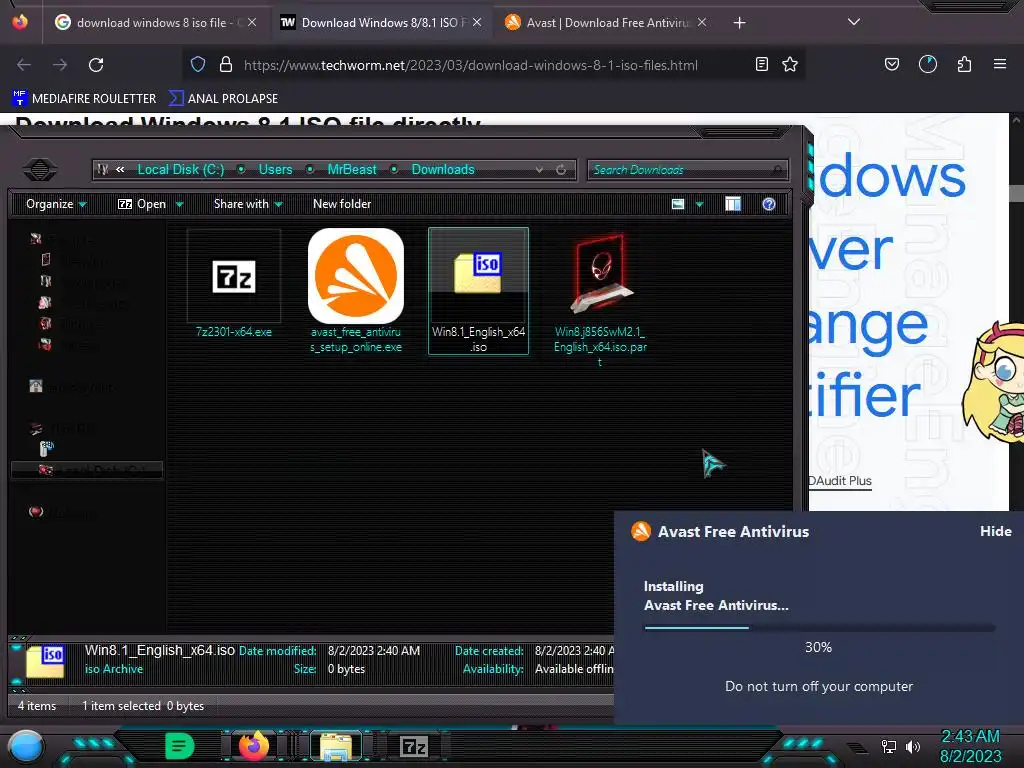This screenshot has height=768, width=1024.
Task: Switch to Firefox from the taskbar
Action: (x=253, y=746)
